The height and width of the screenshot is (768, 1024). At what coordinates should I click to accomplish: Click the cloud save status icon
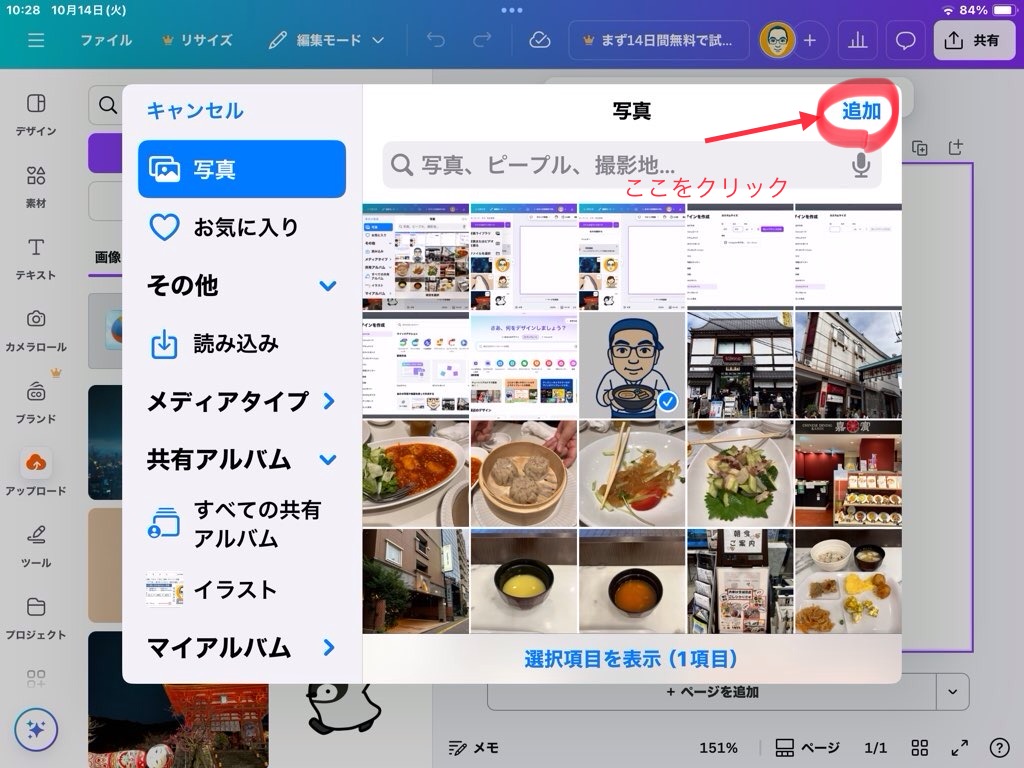(x=540, y=40)
